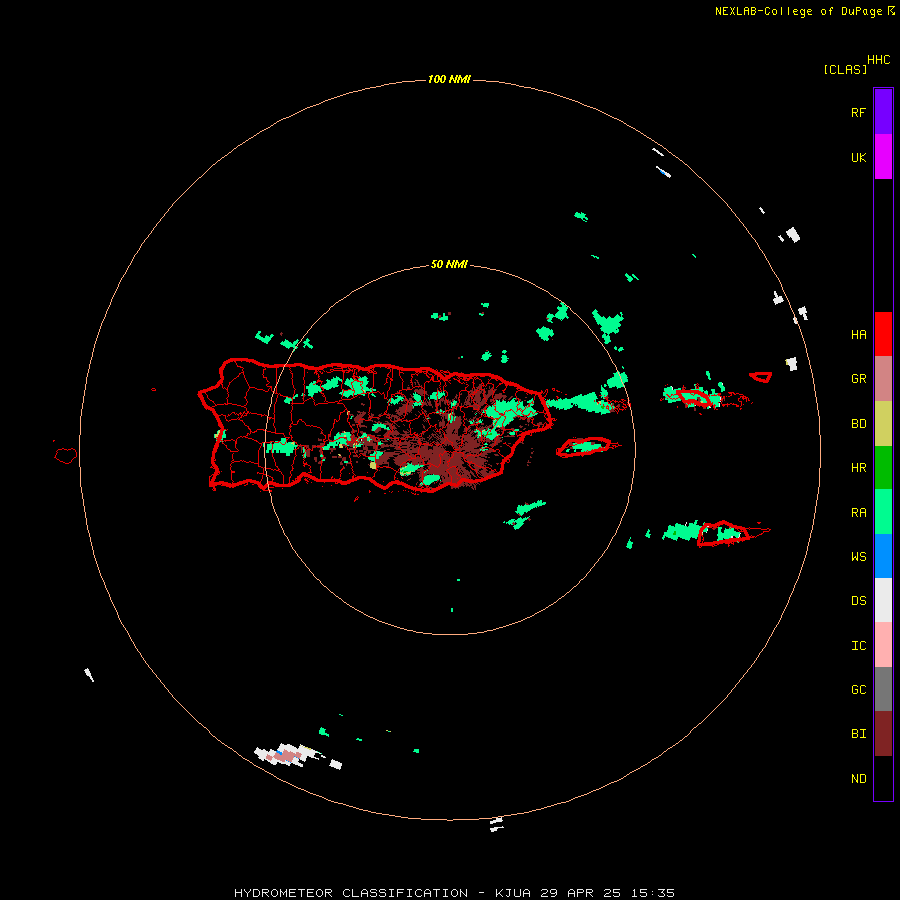Click the UK magenta legend swatch
900x900 pixels.
coord(883,157)
